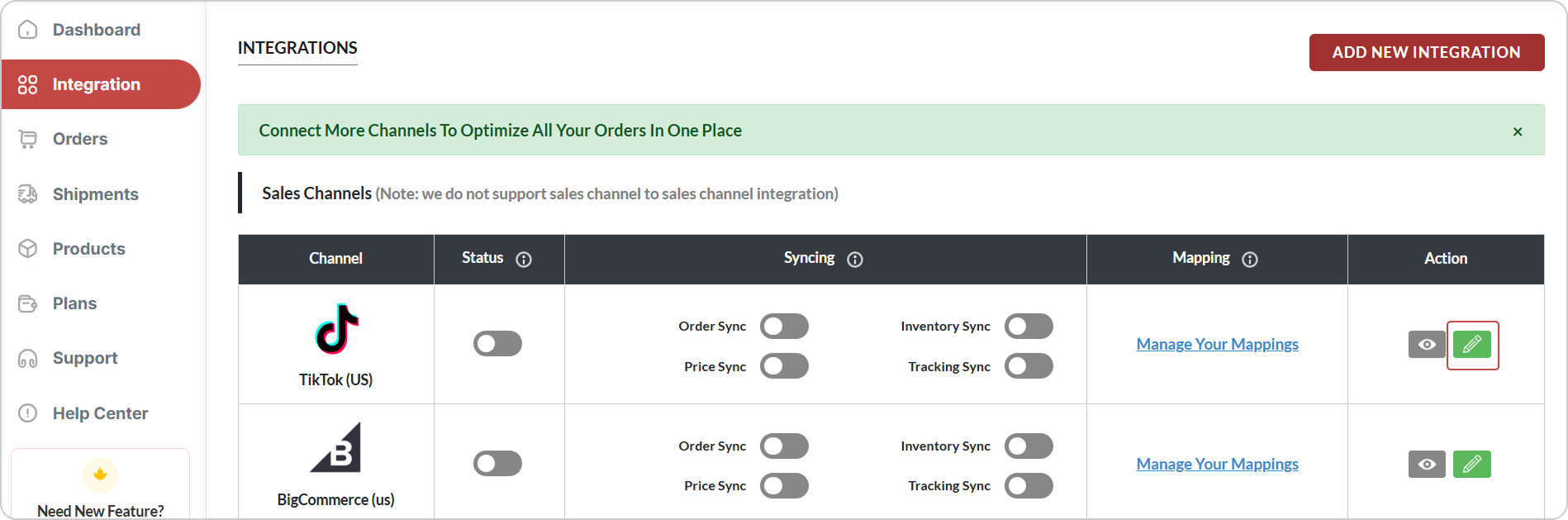Click the TikTok (US) channel logo
Viewport: 1568px width, 520px height.
(336, 329)
